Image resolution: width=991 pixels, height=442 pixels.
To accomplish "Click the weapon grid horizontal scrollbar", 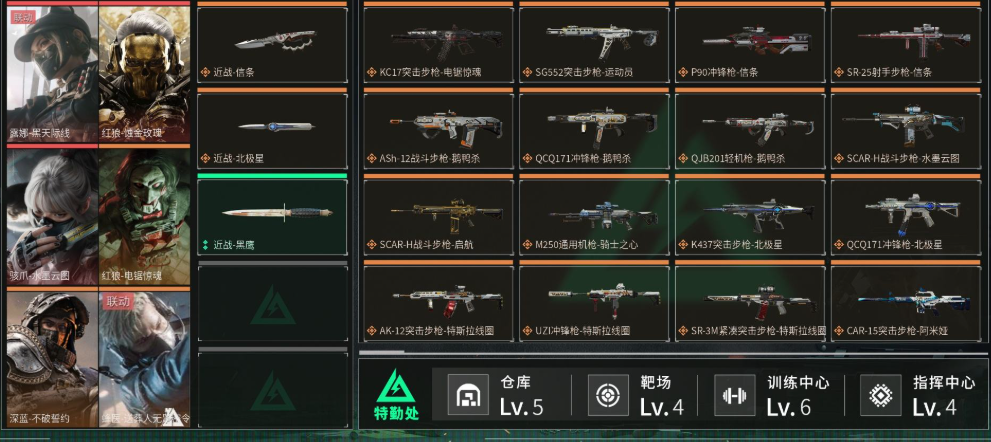I will point(673,347).
